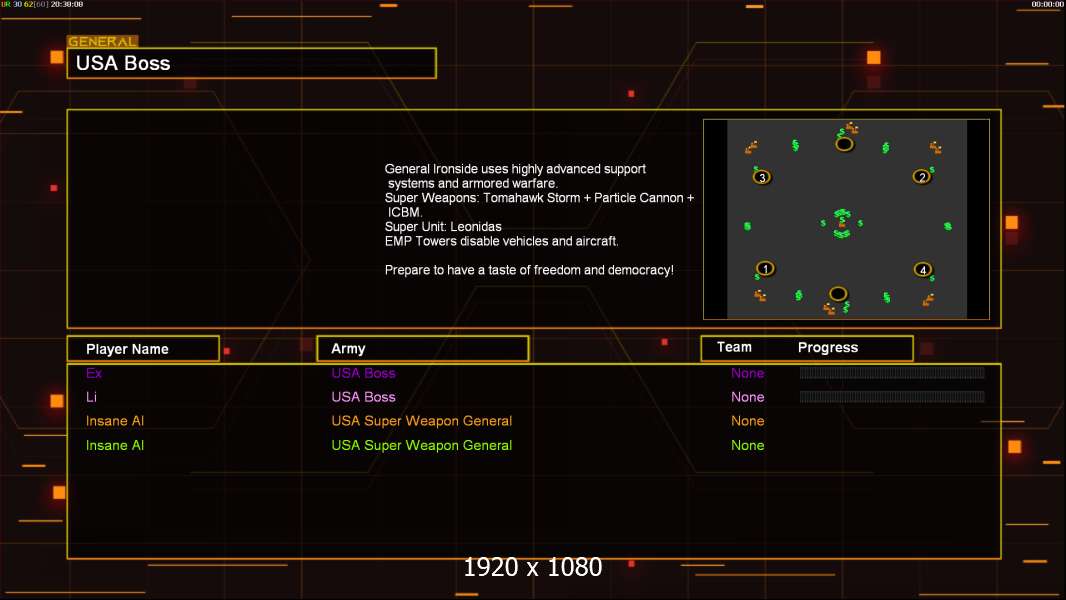This screenshot has height=600, width=1066.
Task: Click the unnumbered start slot below the map center
Action: 838,294
